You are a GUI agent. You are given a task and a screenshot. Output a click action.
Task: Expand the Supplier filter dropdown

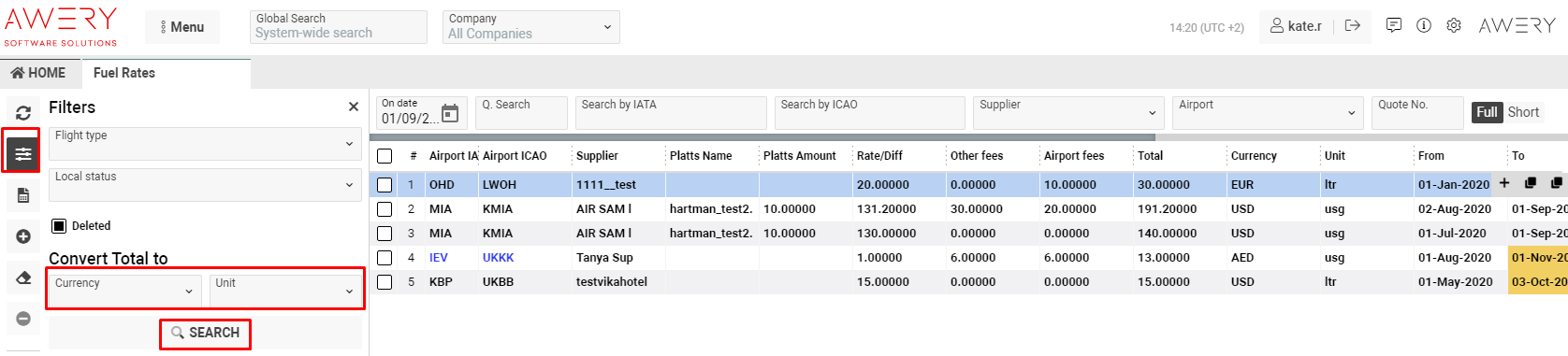(x=1068, y=113)
